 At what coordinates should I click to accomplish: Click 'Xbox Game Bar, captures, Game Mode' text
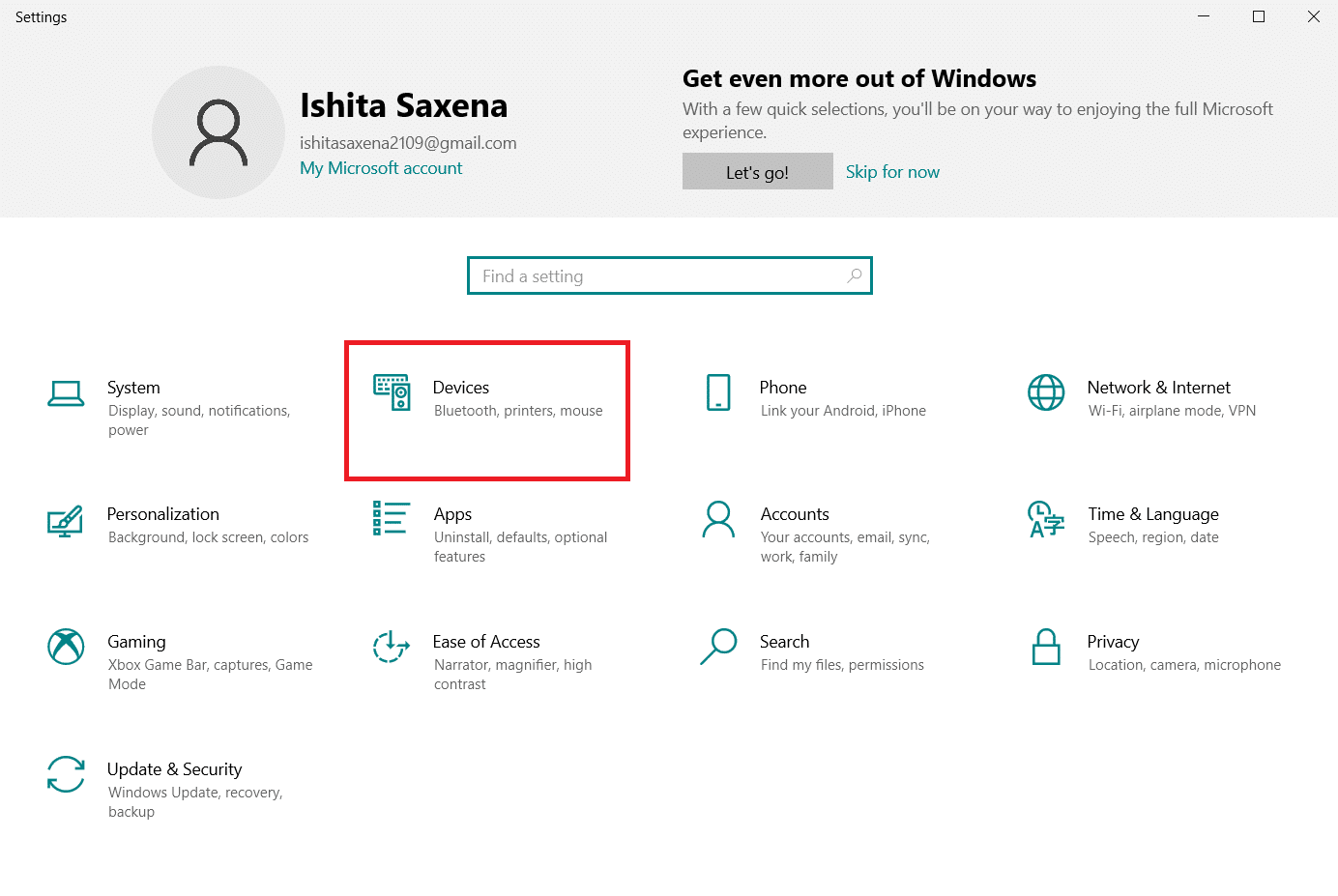pyautogui.click(x=210, y=675)
